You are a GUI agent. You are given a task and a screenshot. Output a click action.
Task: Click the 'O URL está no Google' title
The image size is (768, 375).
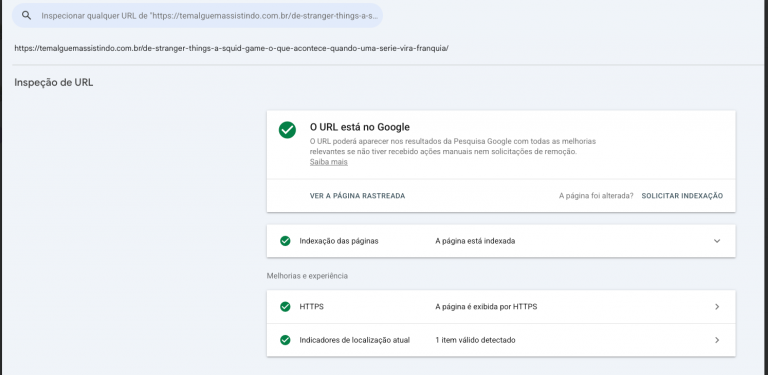pyautogui.click(x=360, y=127)
